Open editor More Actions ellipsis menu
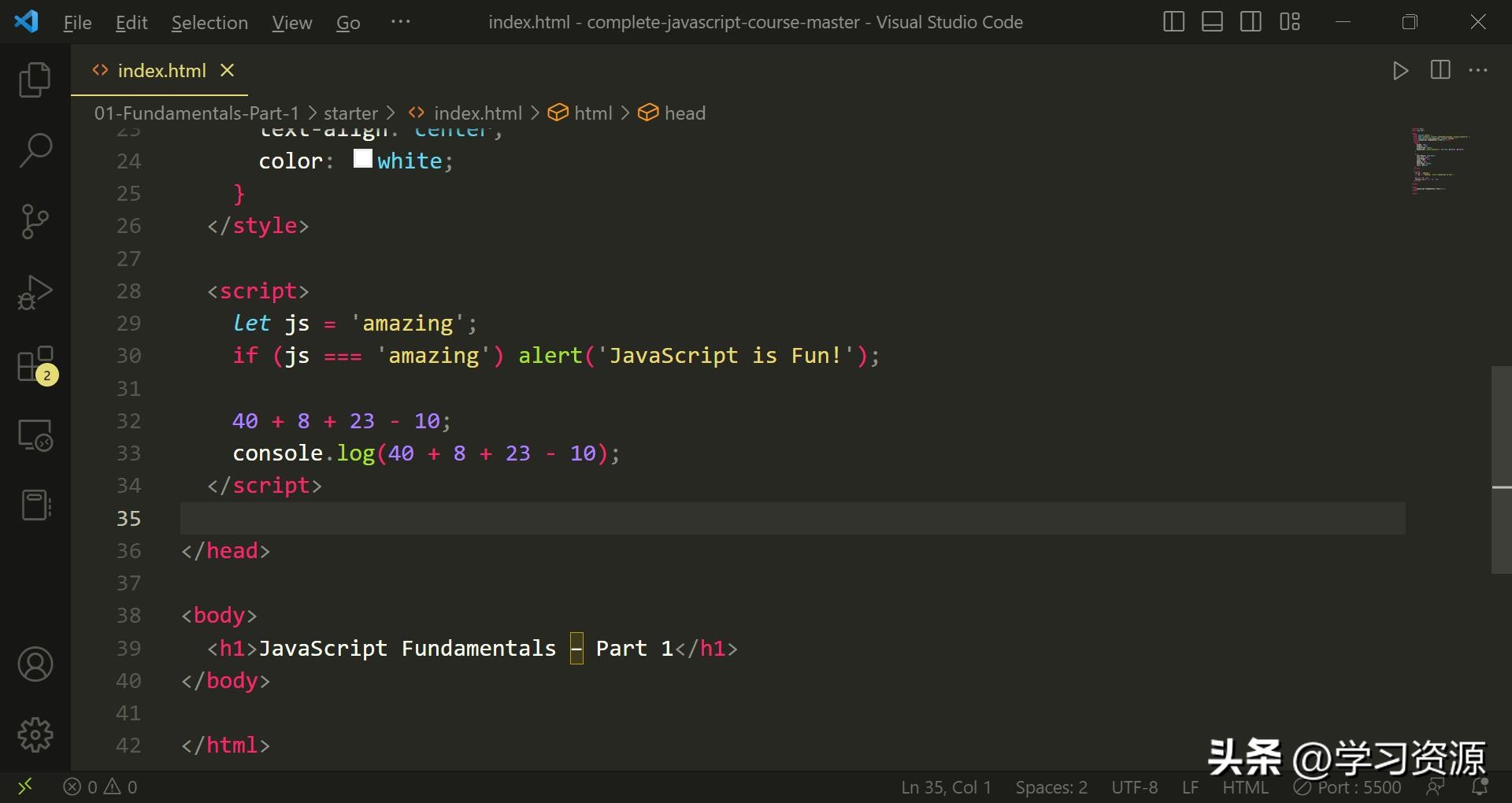1512x803 pixels. tap(1478, 71)
